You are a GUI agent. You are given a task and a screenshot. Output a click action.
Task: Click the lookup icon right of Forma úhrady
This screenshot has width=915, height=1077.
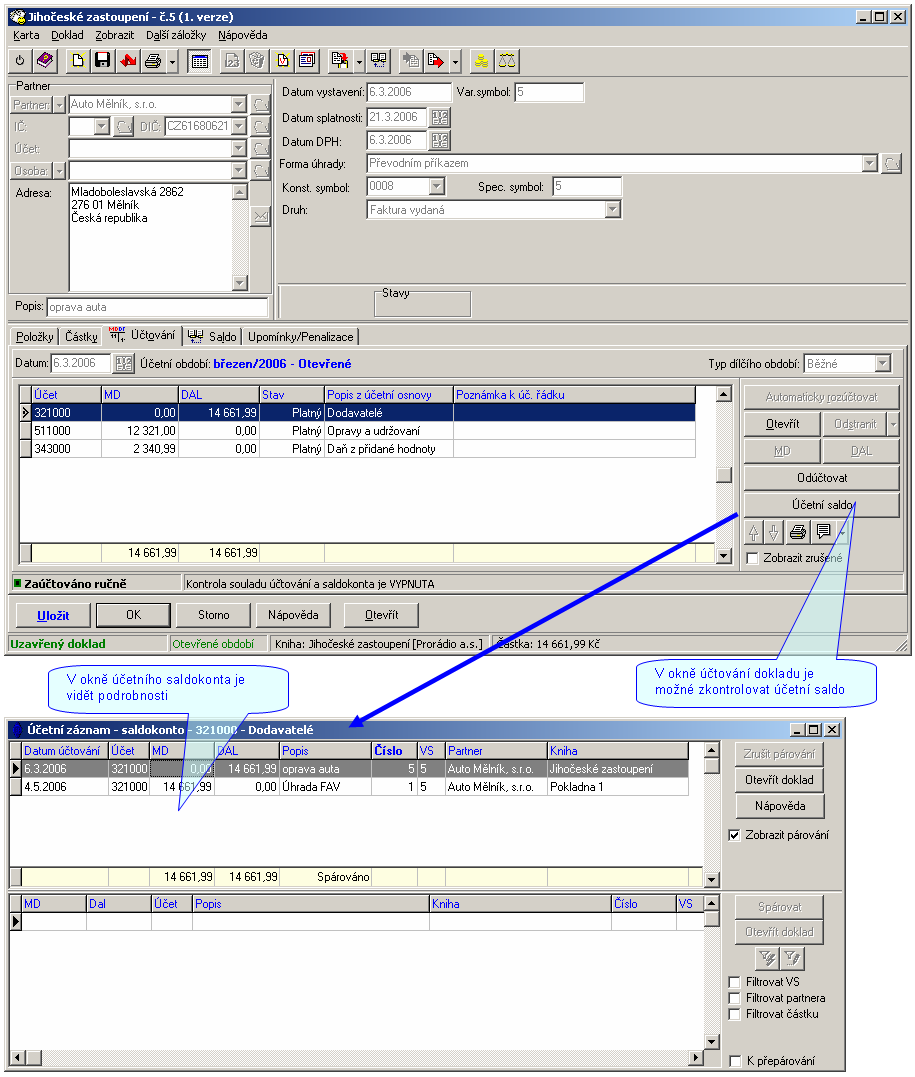click(892, 163)
